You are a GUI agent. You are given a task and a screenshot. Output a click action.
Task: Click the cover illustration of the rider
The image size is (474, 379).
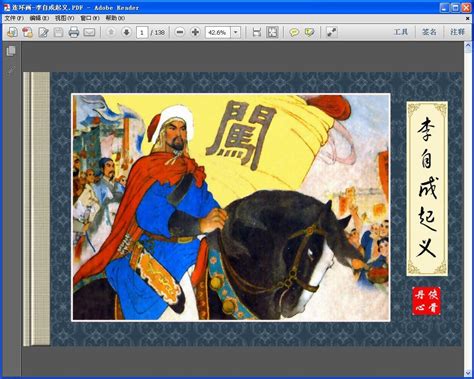tap(231, 207)
